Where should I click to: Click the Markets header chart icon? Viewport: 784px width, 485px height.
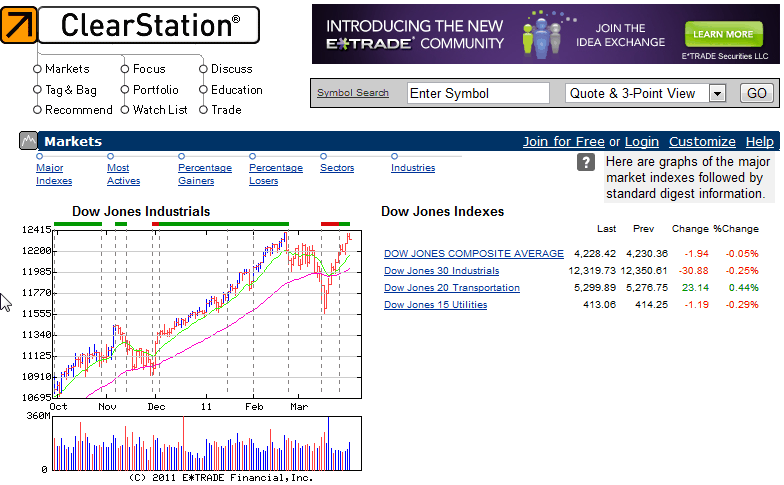click(28, 141)
